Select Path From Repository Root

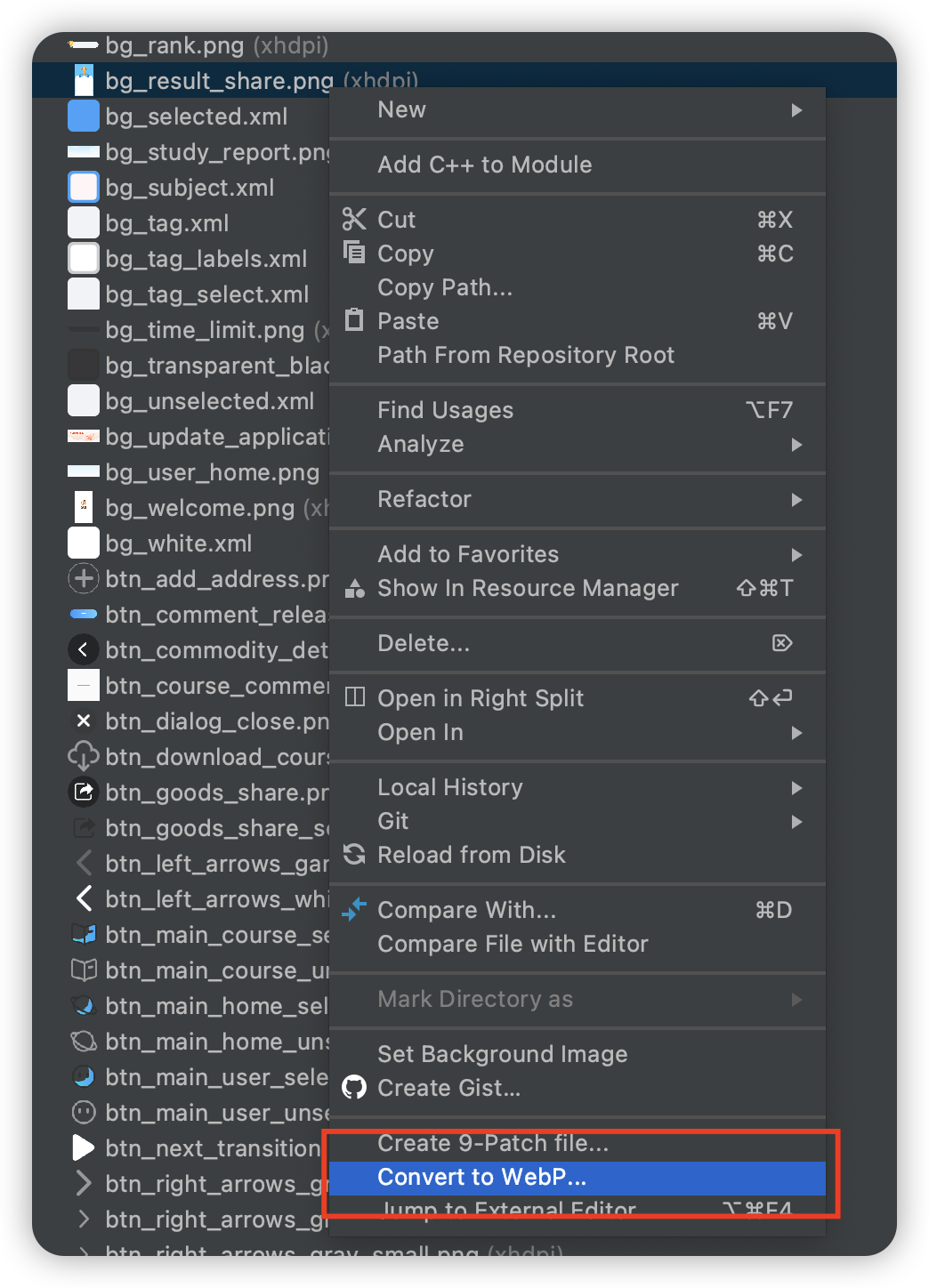pyautogui.click(x=578, y=355)
